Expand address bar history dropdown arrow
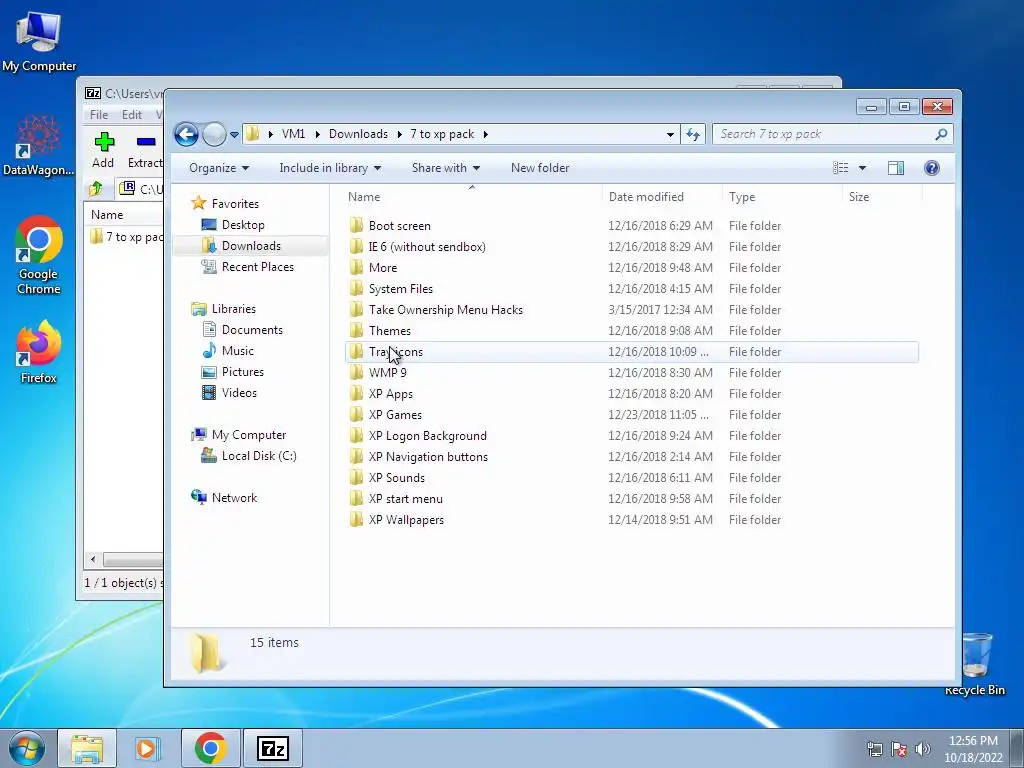1024x768 pixels. click(x=670, y=135)
